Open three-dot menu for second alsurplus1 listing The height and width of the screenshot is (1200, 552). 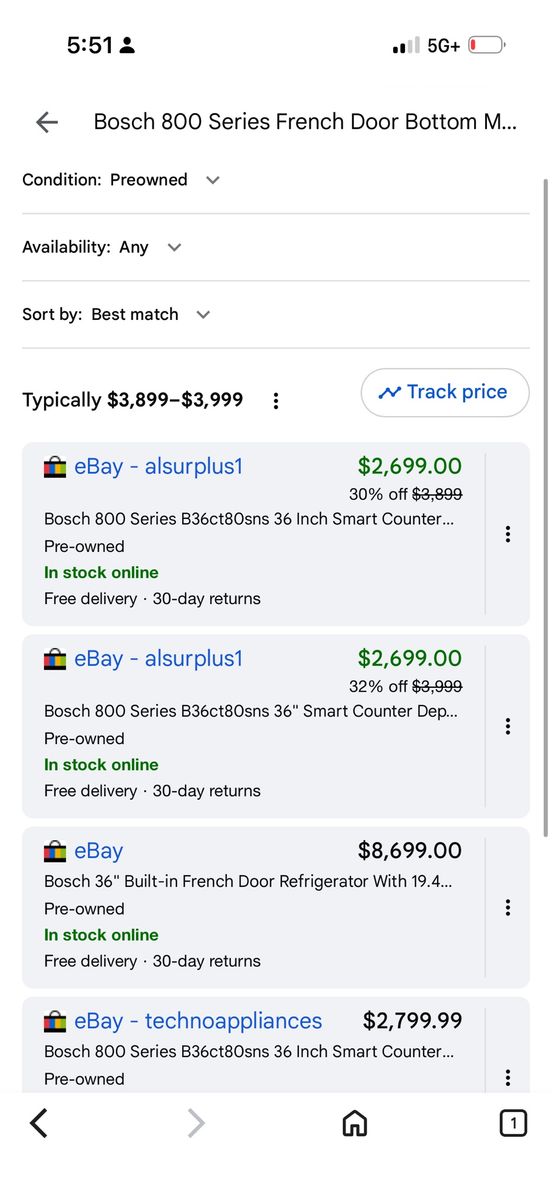508,726
